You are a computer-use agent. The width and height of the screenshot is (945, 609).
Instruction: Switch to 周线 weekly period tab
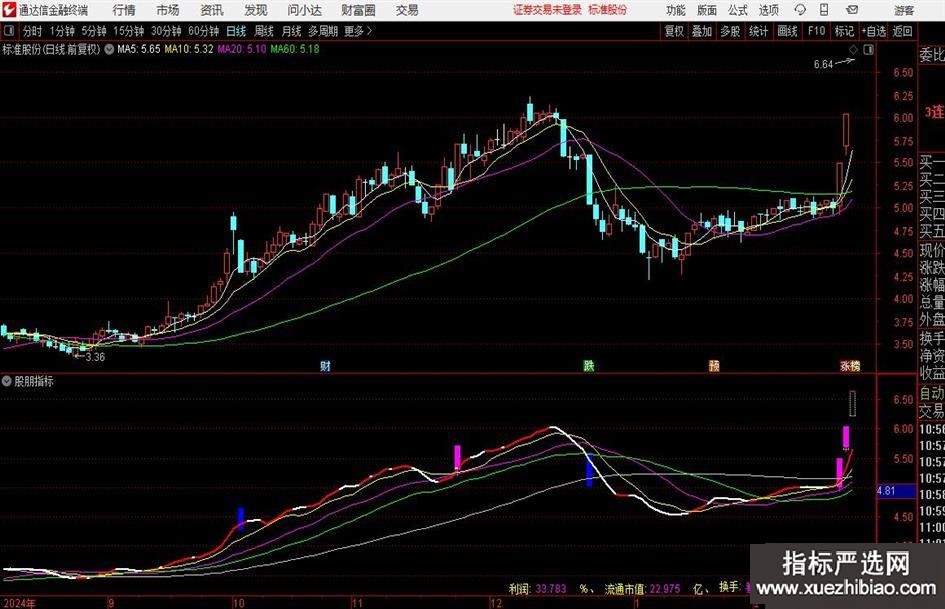coord(264,31)
